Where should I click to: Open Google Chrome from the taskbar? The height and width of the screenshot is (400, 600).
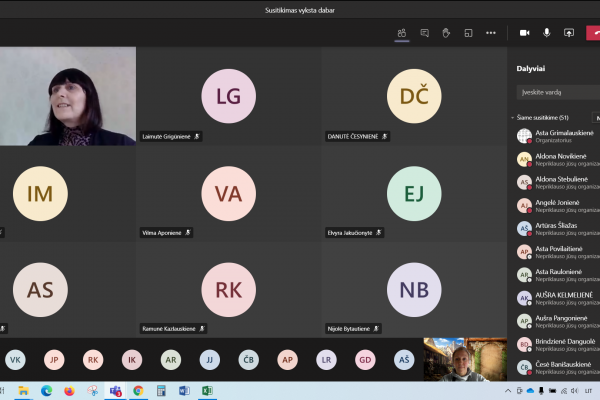click(138, 391)
